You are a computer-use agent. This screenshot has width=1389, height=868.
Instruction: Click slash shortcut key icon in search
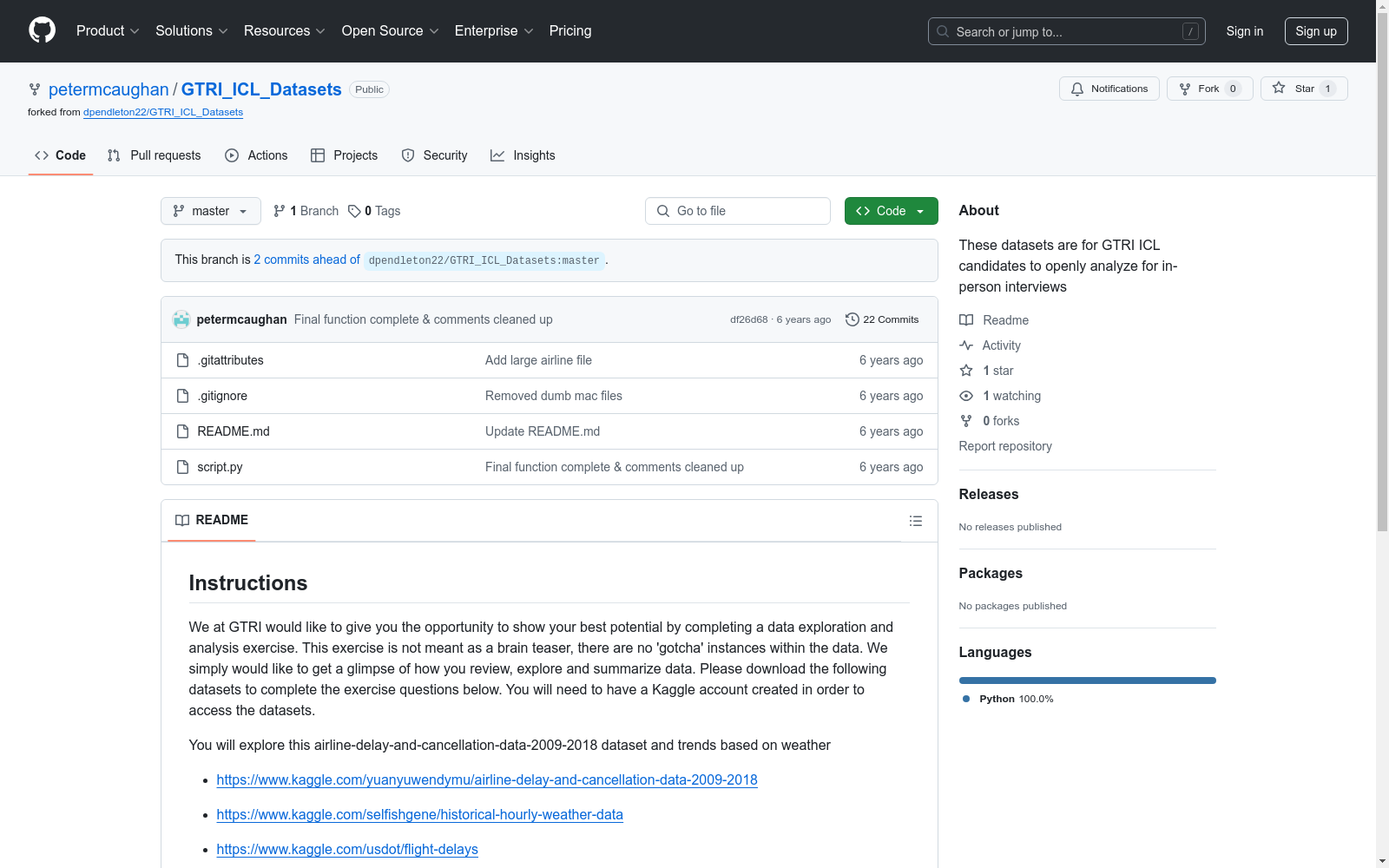[1190, 31]
